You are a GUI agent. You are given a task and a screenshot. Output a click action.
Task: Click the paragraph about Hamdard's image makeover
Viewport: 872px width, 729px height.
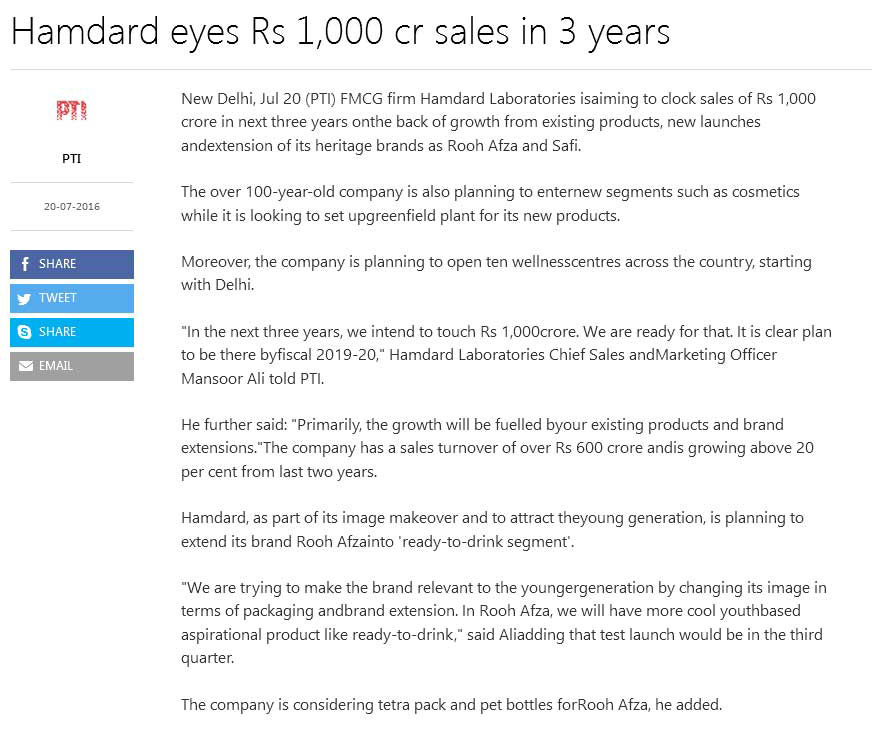pos(492,529)
